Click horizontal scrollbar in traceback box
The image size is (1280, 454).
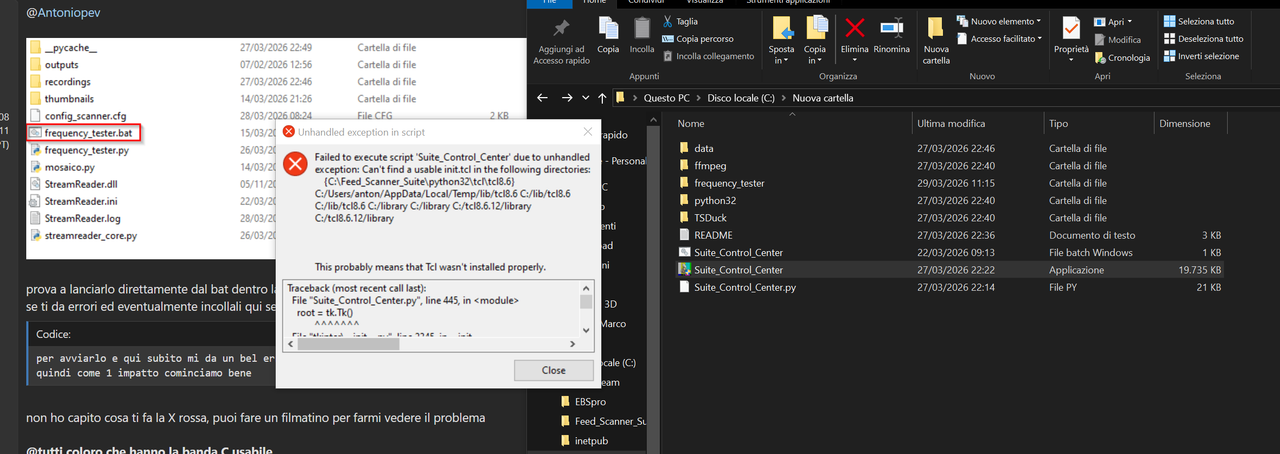click(x=432, y=344)
